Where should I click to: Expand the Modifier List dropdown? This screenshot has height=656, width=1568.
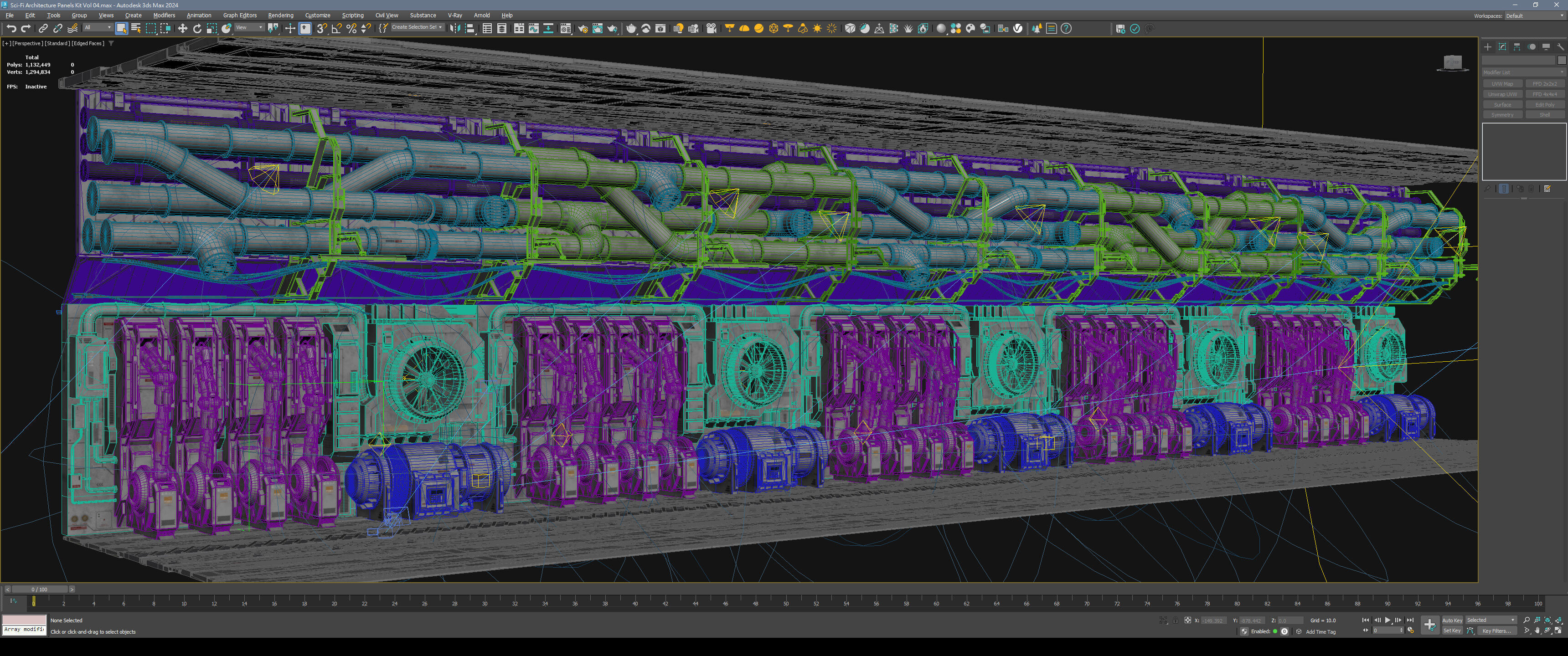click(x=1524, y=72)
